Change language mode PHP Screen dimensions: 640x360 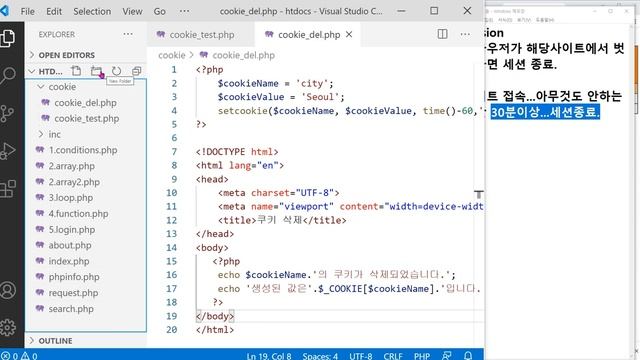pyautogui.click(x=422, y=356)
